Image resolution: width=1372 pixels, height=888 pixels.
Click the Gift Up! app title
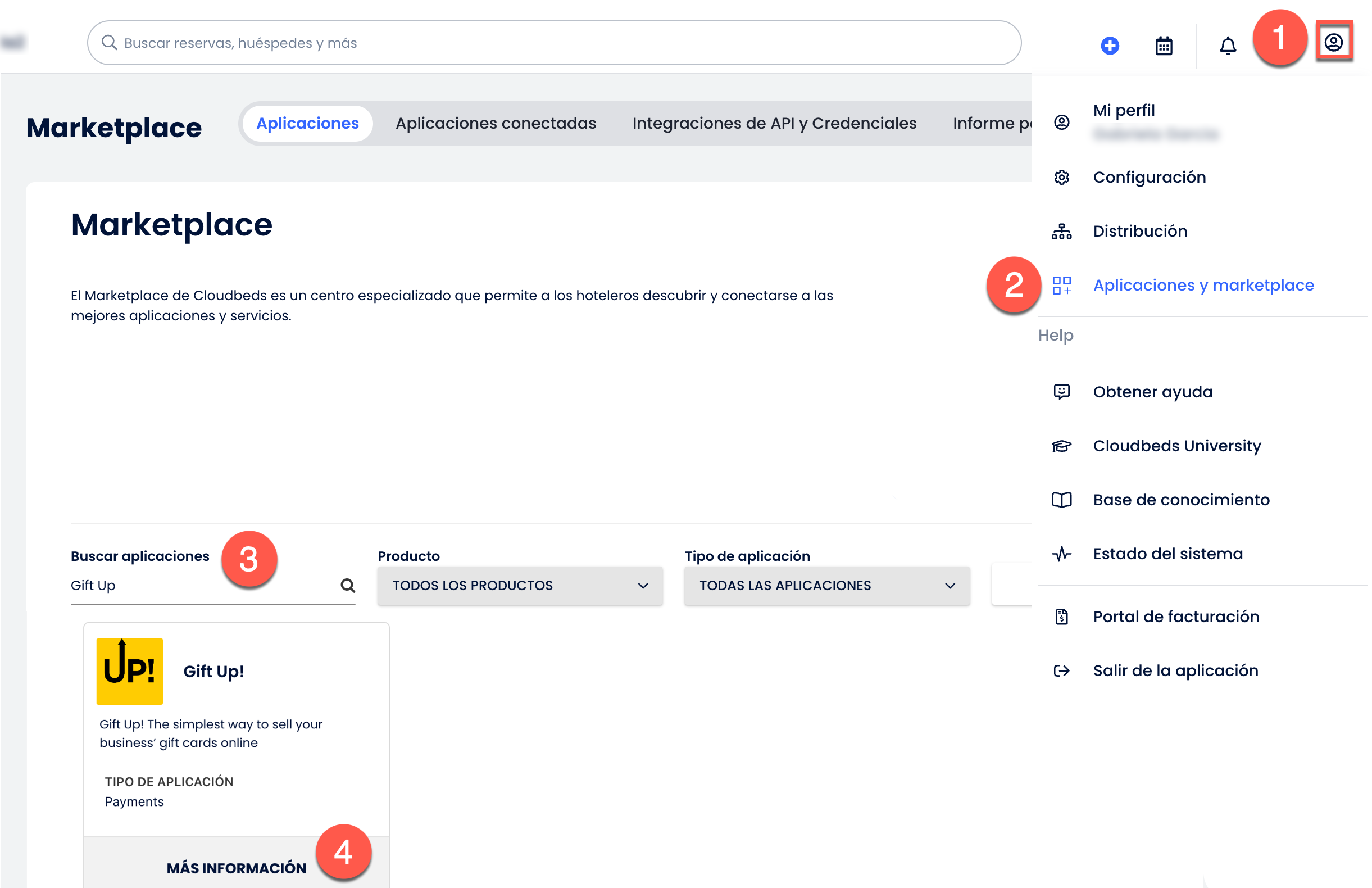tap(213, 671)
